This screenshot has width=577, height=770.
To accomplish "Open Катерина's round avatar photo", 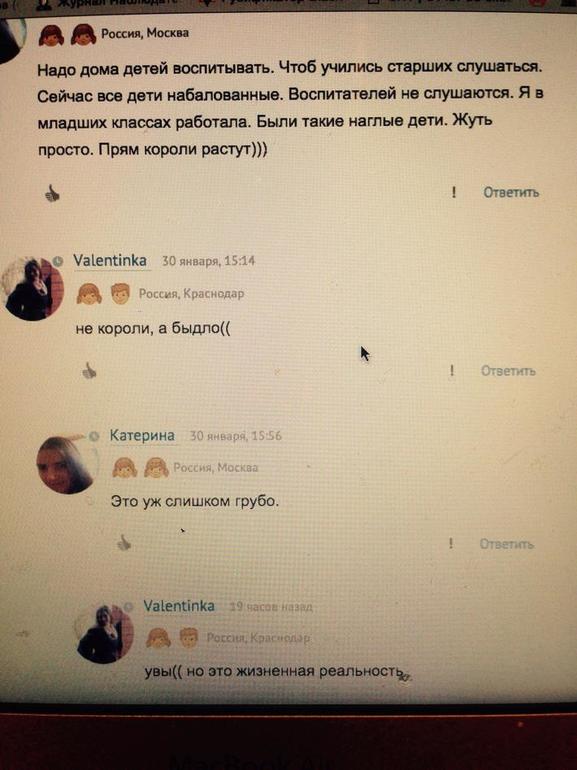I will point(65,464).
